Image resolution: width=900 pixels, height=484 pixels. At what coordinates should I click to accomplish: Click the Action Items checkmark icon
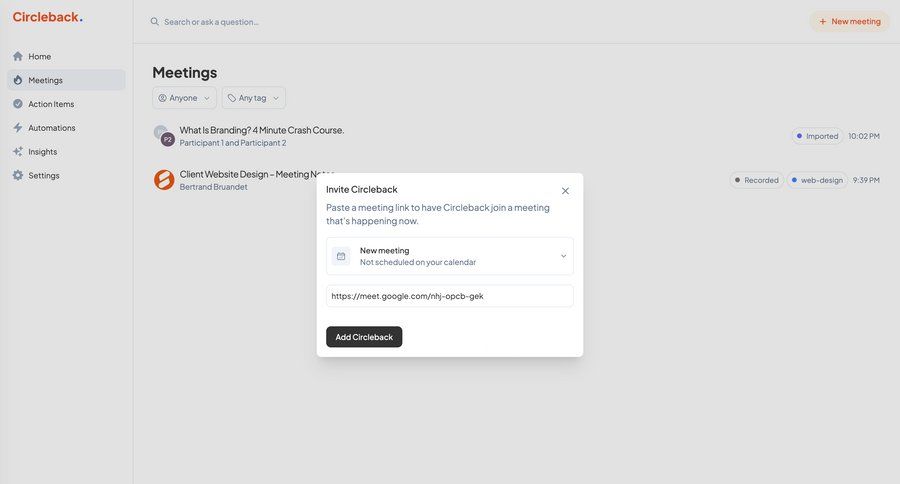(x=18, y=104)
